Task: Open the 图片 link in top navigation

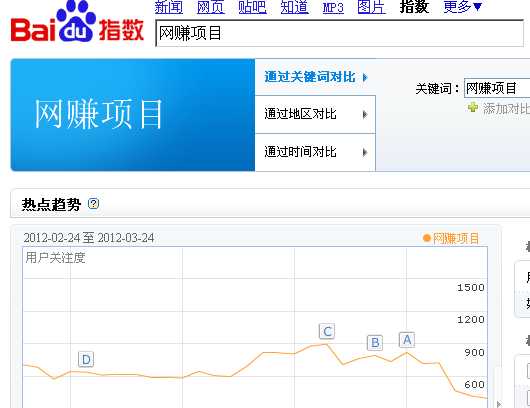Action: coord(371,7)
